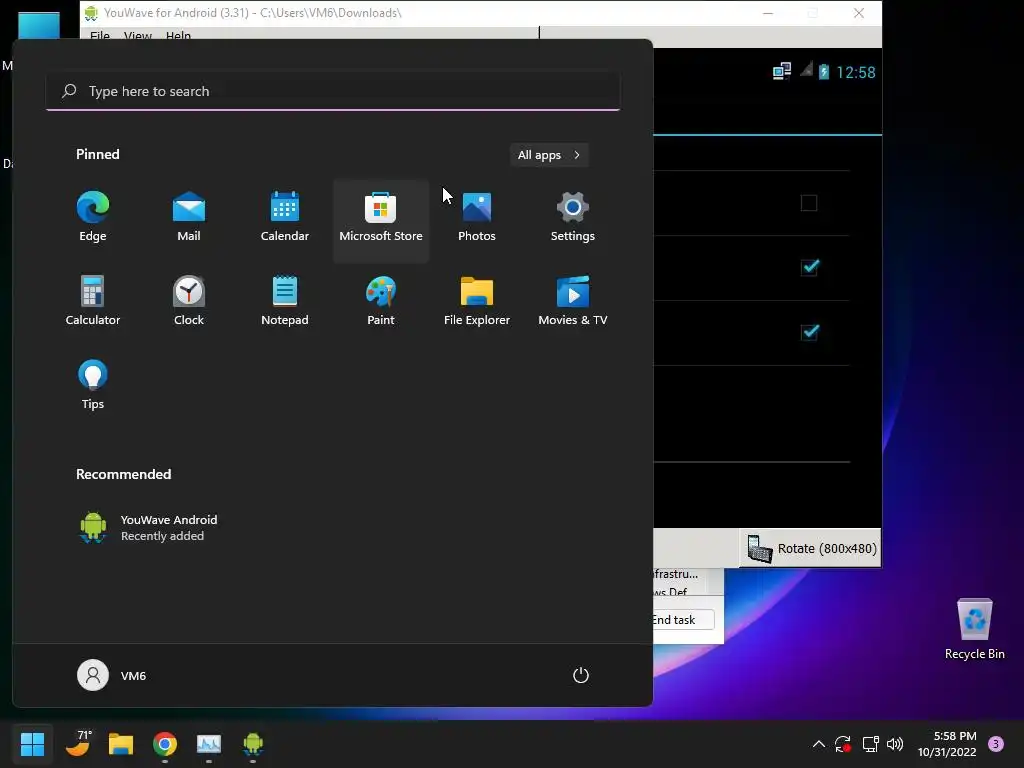Open the View menu in YouWave

(x=138, y=35)
